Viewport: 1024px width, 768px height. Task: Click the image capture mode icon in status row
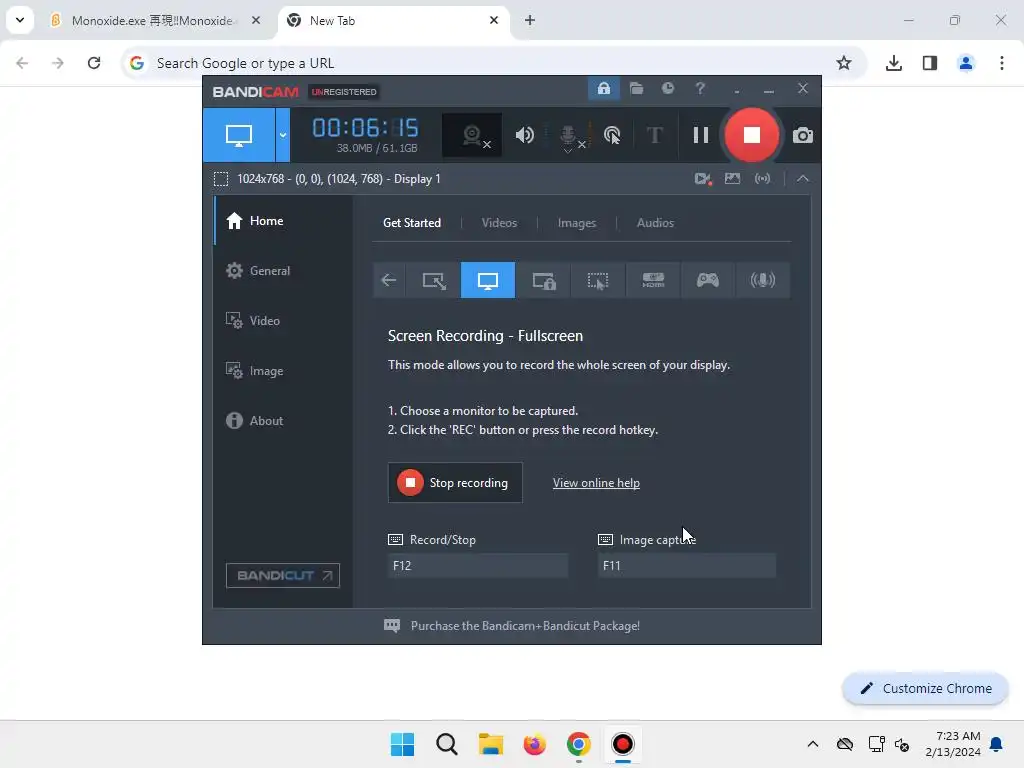coord(733,178)
